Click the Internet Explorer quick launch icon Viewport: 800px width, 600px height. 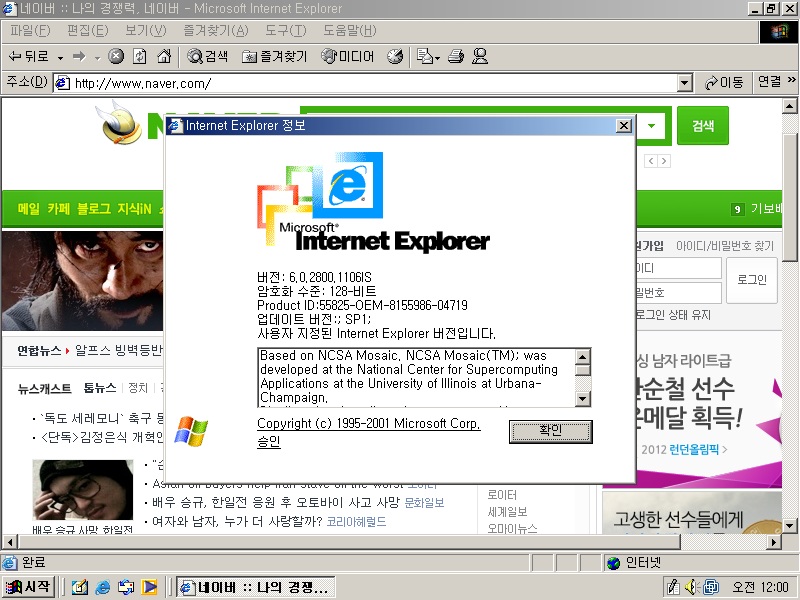coord(103,587)
